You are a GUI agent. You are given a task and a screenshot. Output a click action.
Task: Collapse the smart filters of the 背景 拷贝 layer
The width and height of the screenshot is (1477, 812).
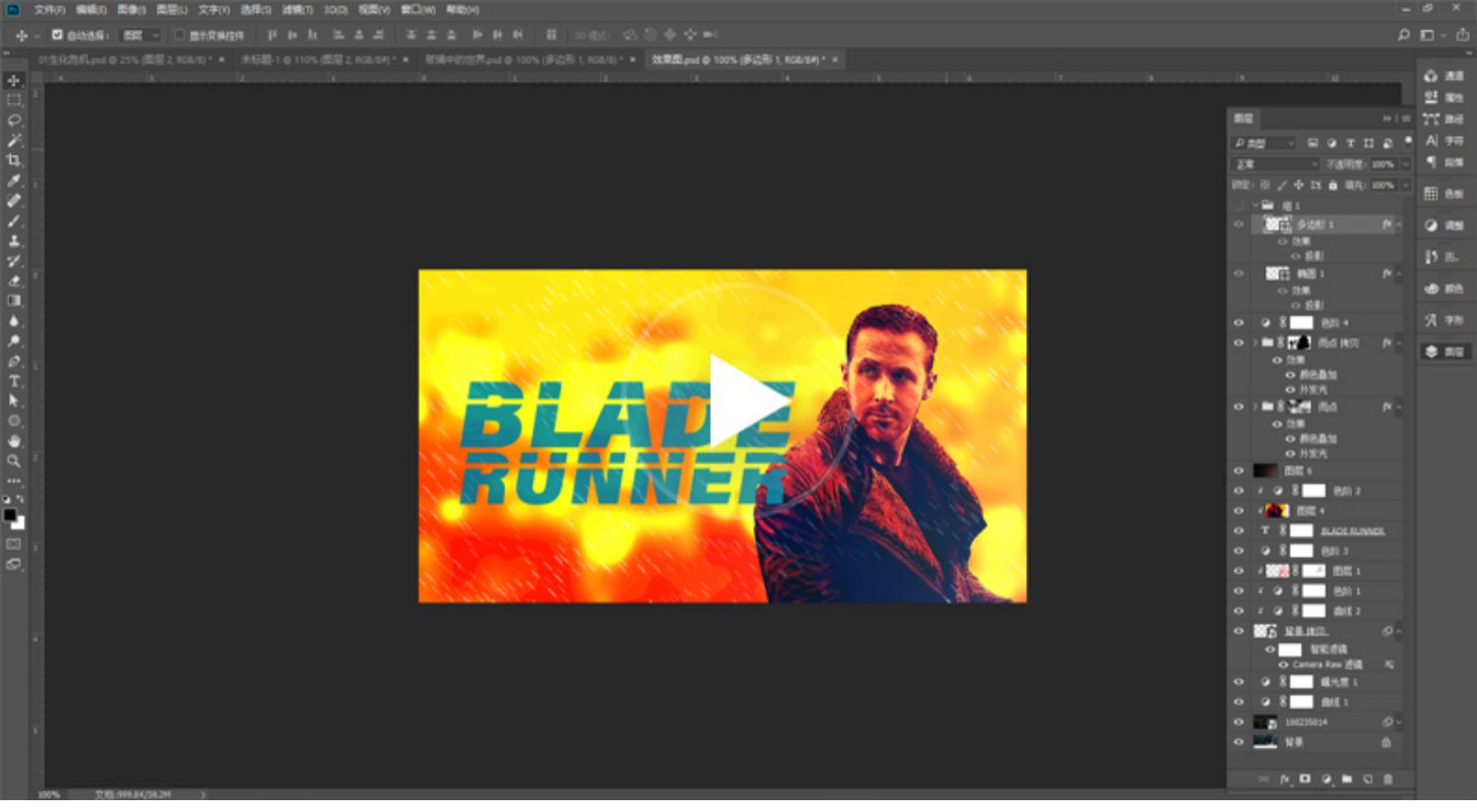click(1398, 631)
